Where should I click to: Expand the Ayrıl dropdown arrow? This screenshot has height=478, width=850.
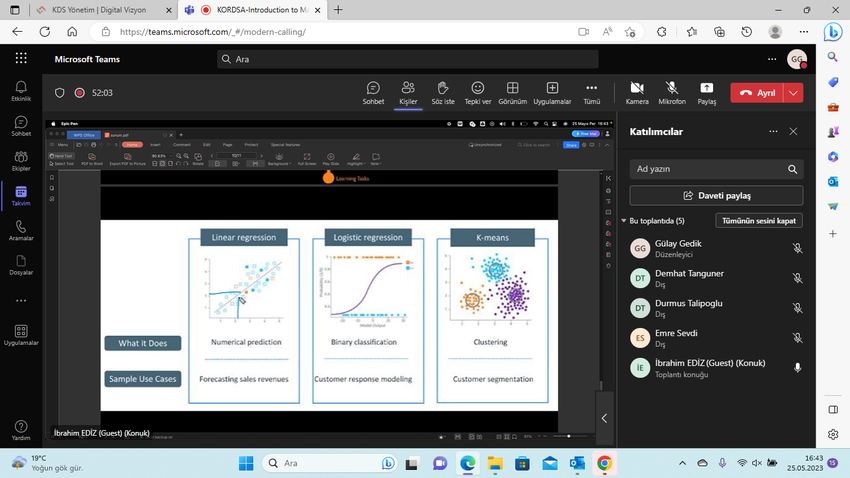point(794,93)
